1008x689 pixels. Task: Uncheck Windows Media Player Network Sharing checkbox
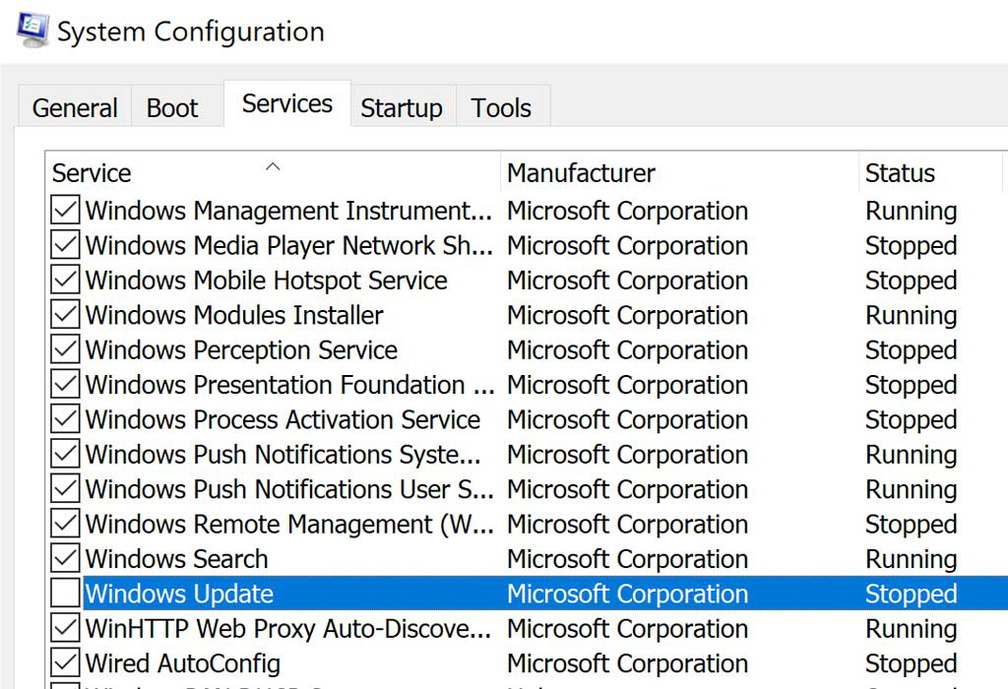coord(65,245)
